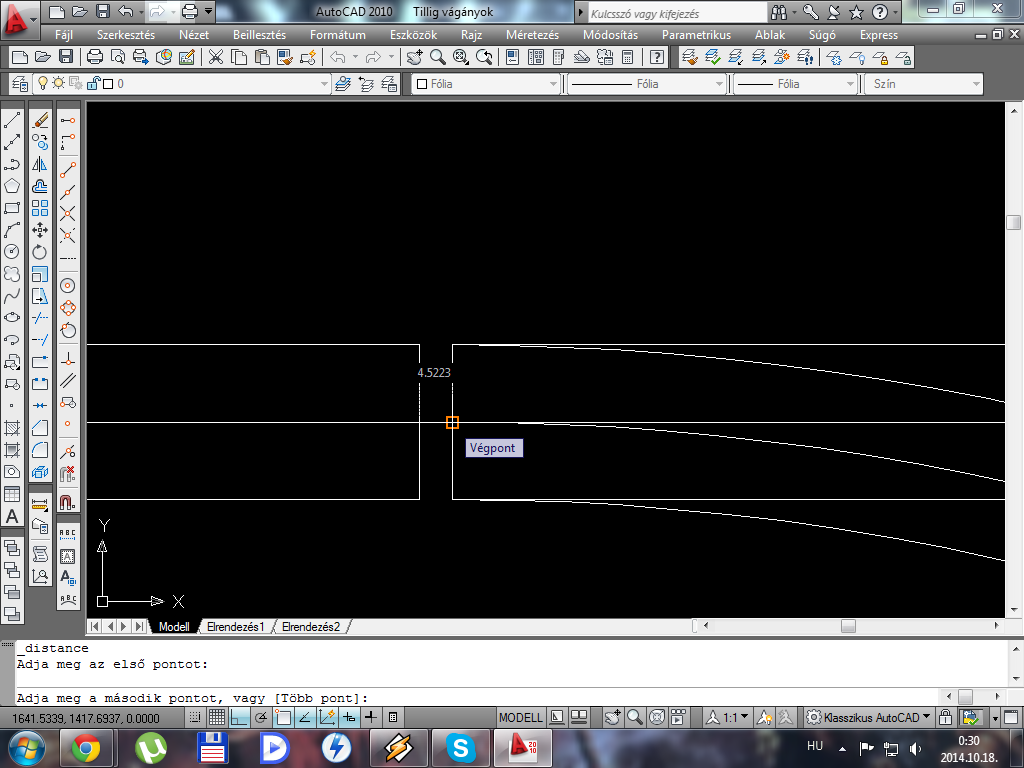Click the Snap to Endpoint icon
The width and height of the screenshot is (1024, 768).
[x=68, y=170]
